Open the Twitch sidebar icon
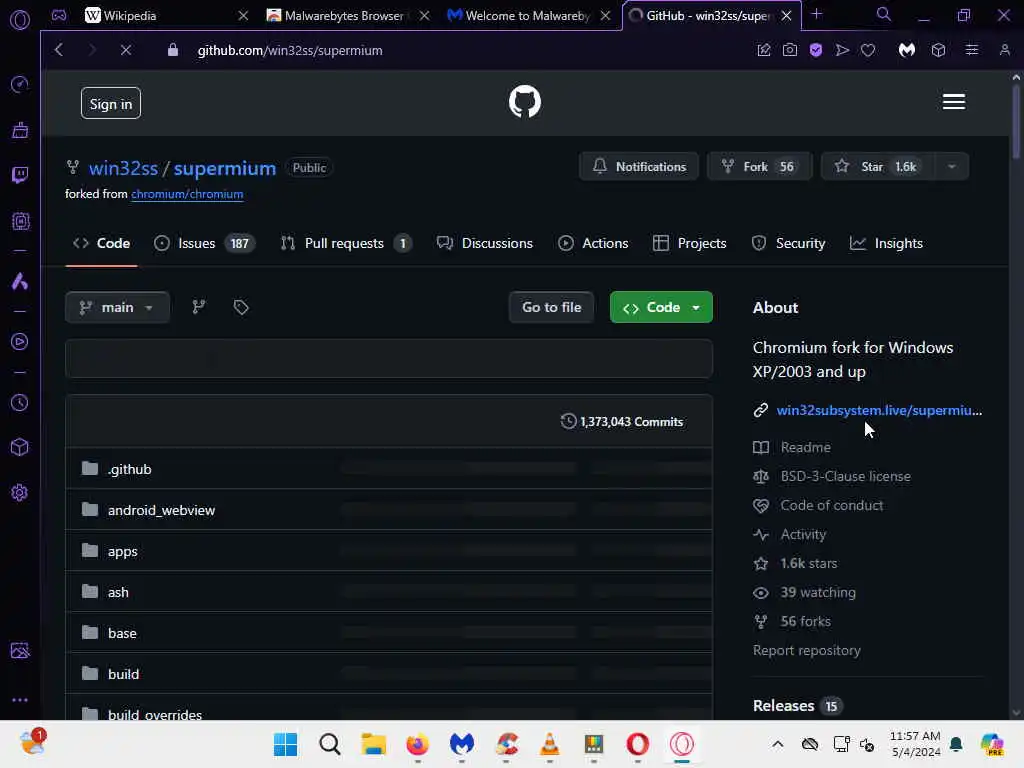The width and height of the screenshot is (1024, 768). (20, 175)
